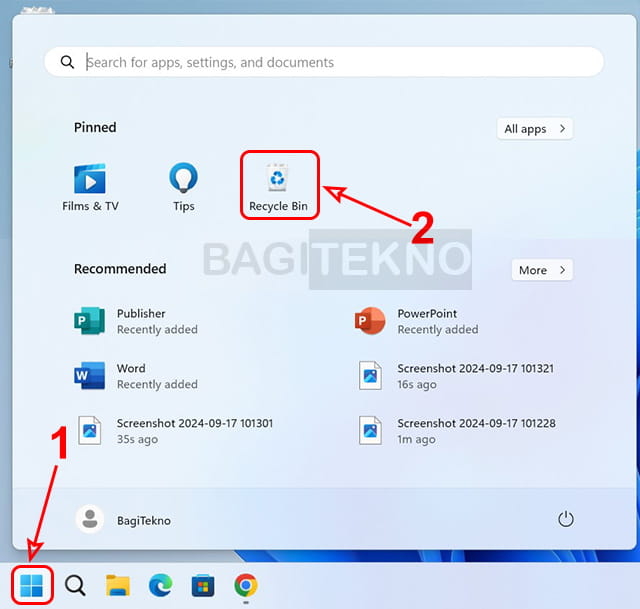Click the search magnifier in the Start search box
Image resolution: width=640 pixels, height=609 pixels.
(67, 62)
